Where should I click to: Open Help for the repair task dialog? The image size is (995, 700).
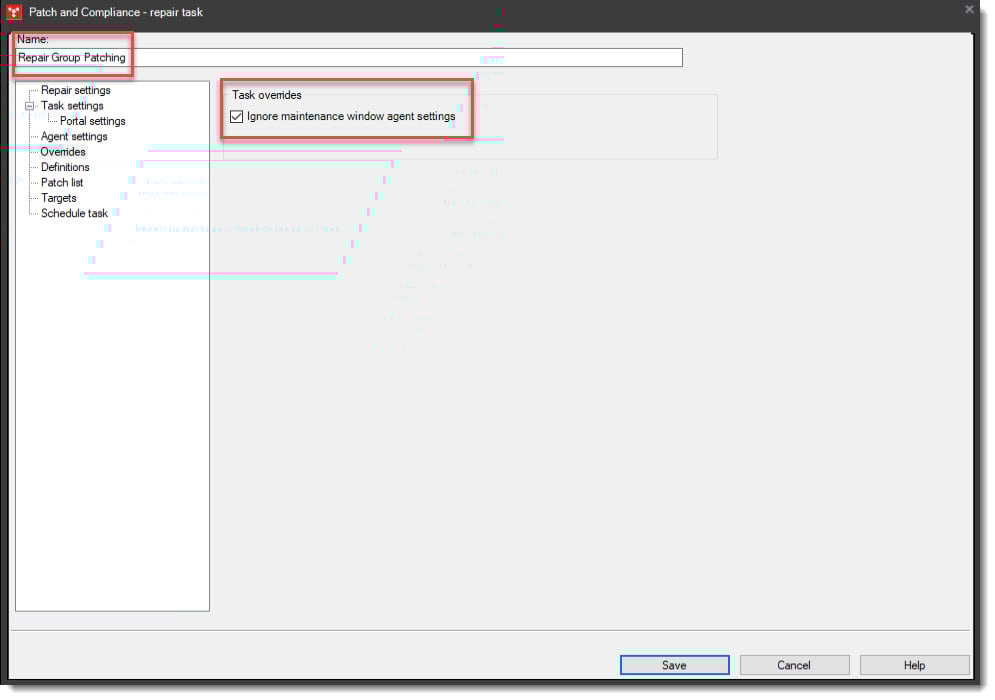913,664
